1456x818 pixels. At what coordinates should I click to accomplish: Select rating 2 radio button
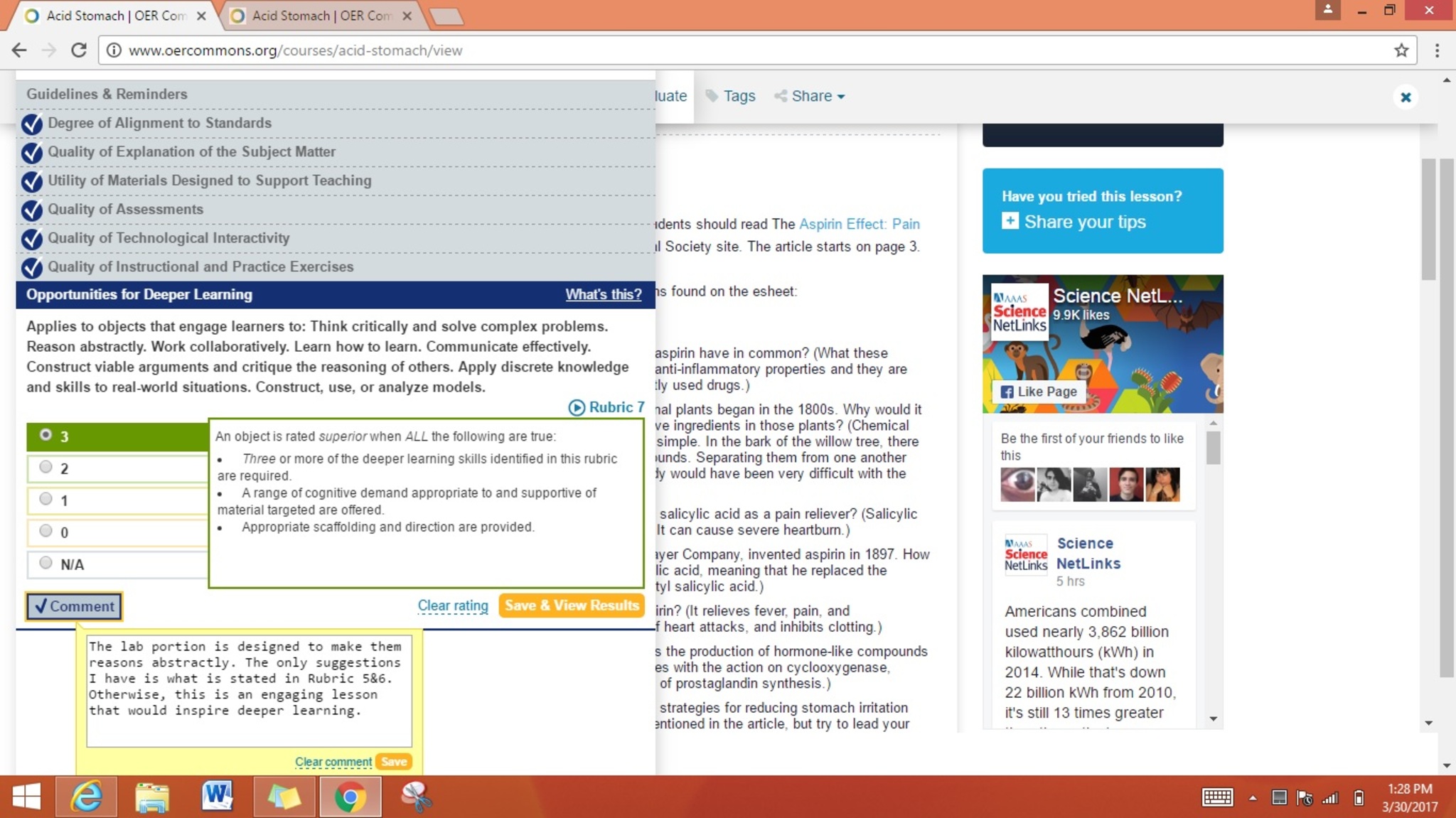pyautogui.click(x=46, y=467)
